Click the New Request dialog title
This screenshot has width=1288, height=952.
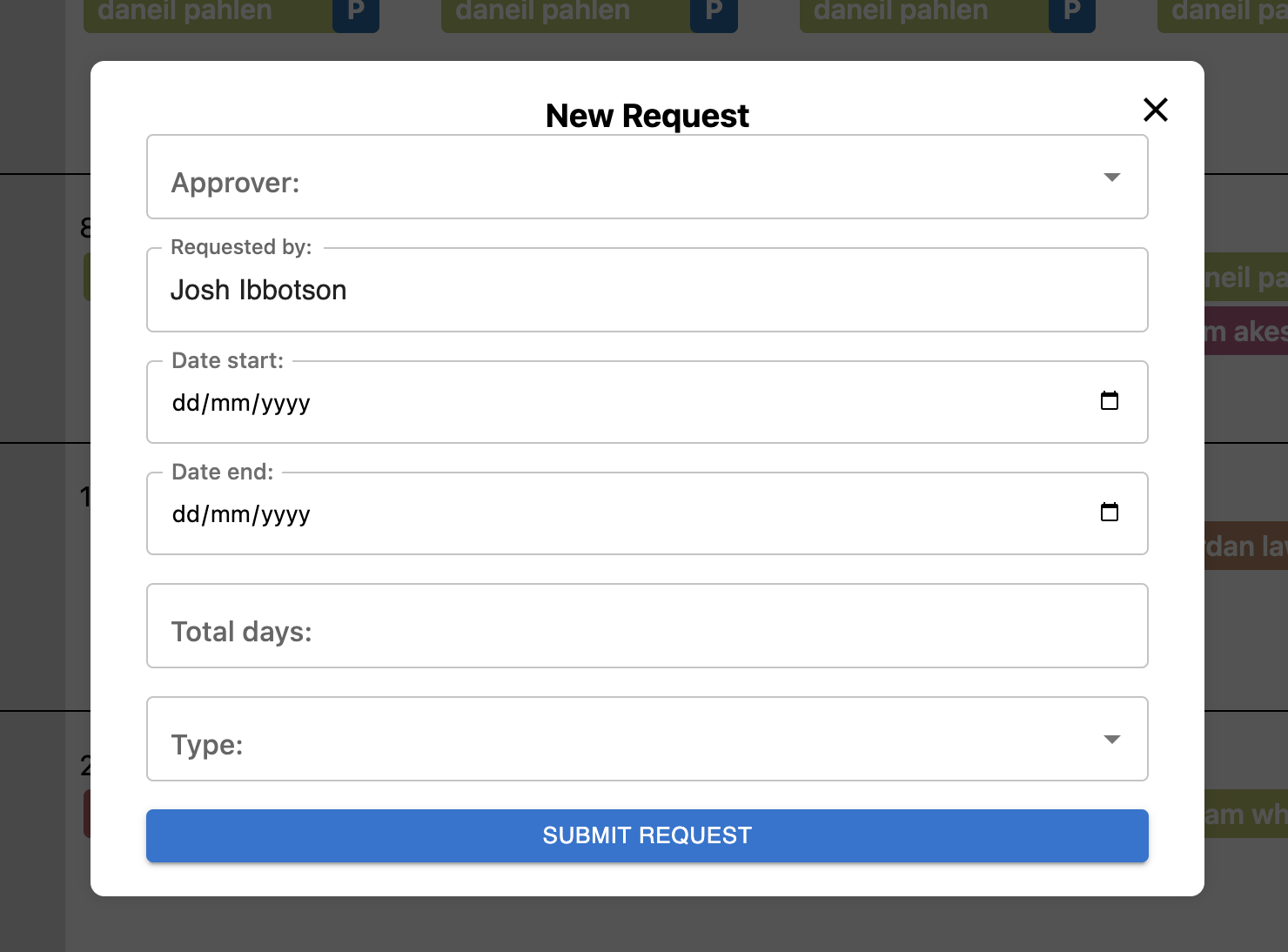click(x=647, y=114)
